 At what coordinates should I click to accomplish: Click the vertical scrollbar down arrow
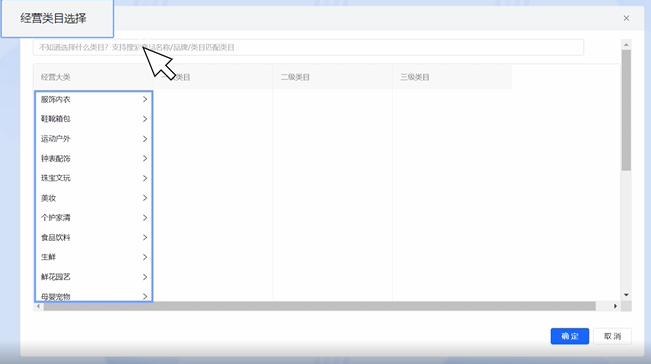tap(626, 295)
